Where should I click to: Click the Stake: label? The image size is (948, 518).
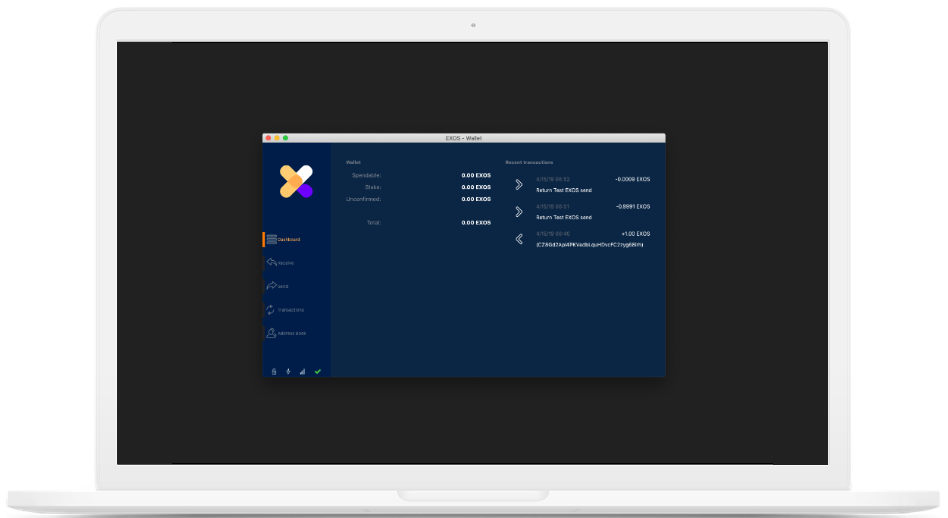(x=373, y=187)
